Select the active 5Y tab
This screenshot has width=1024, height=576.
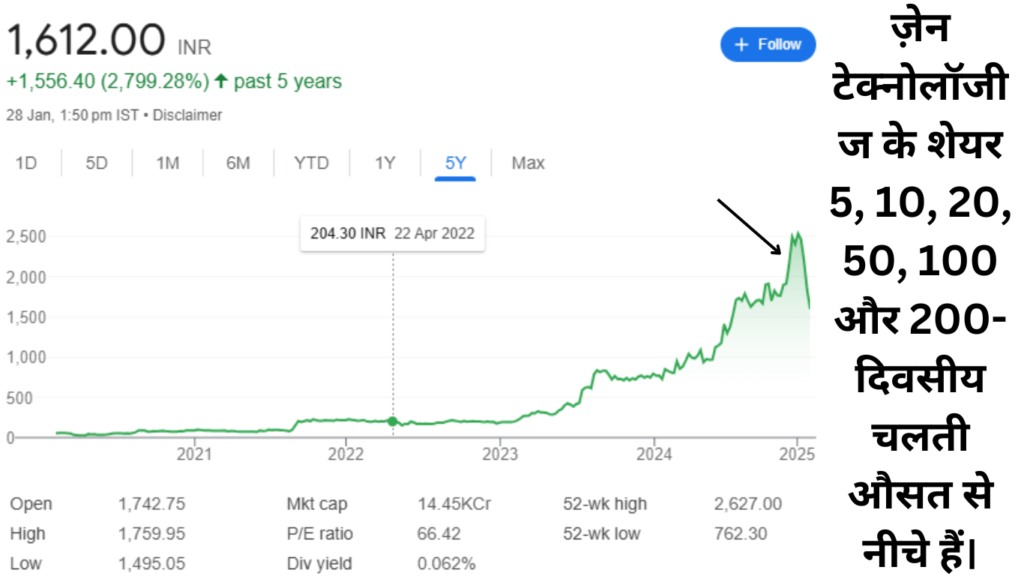point(455,162)
